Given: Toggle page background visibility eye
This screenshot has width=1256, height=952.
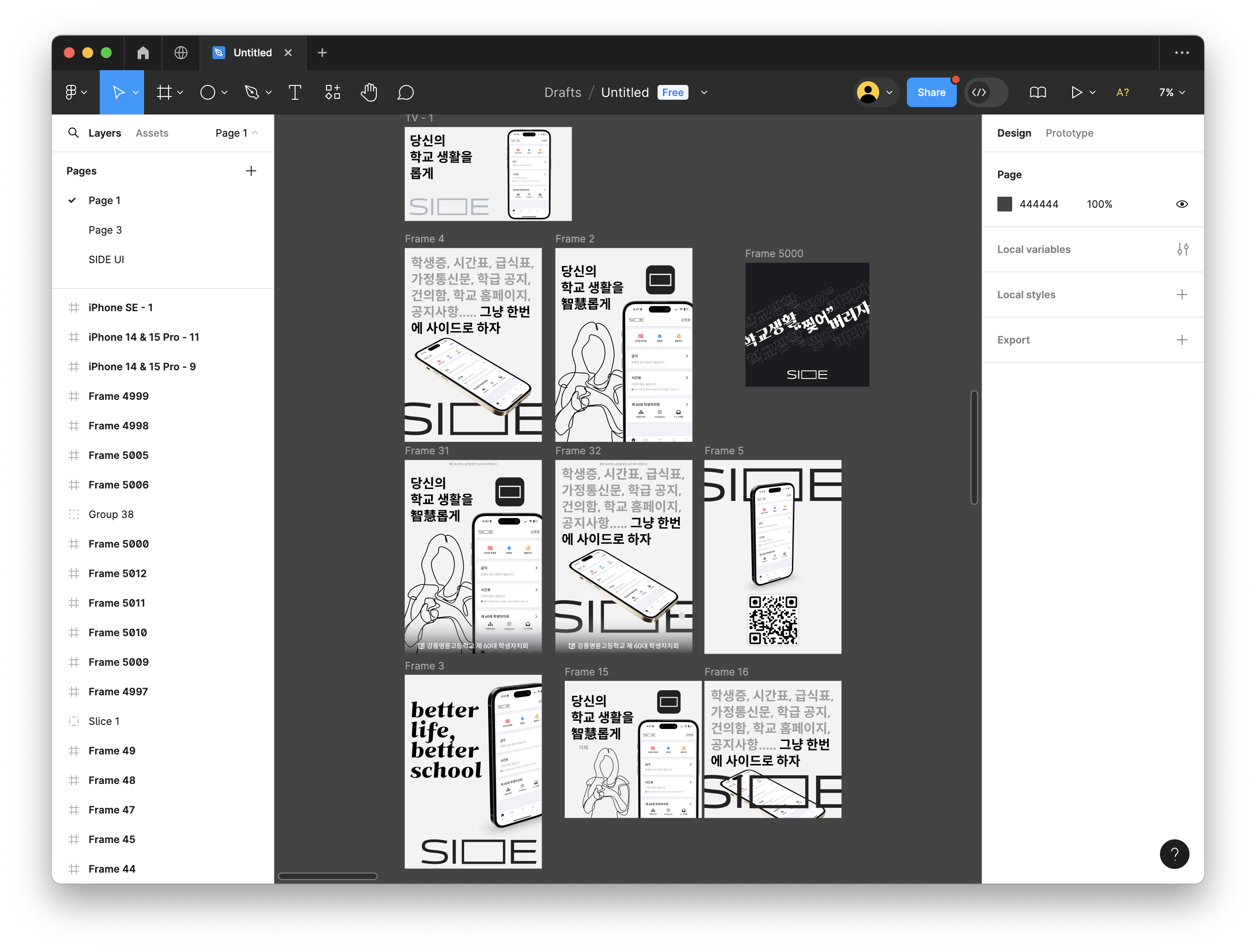Looking at the screenshot, I should click(x=1182, y=205).
